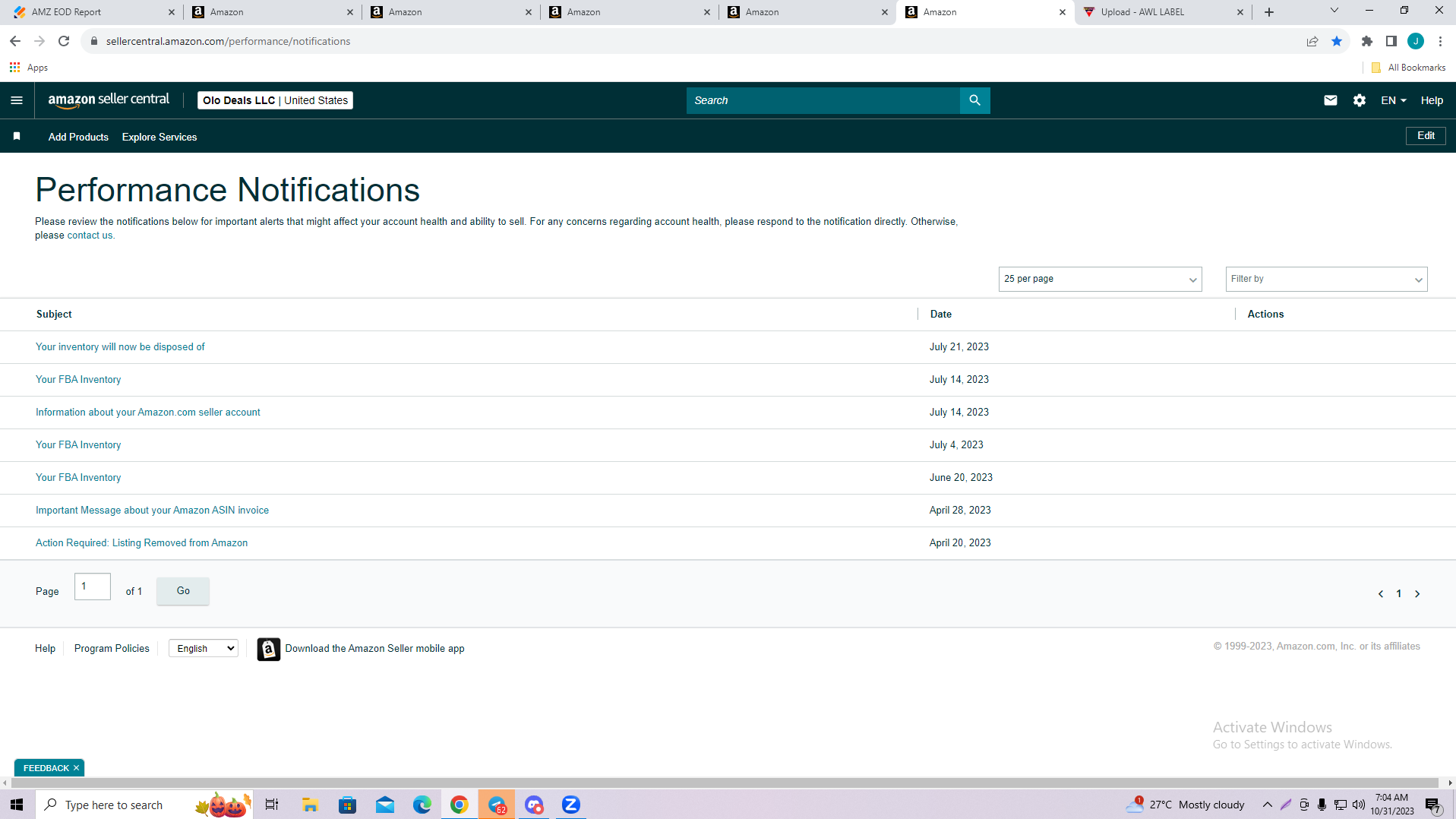
Task: Click the volume icon in system tray
Action: tap(1359, 805)
